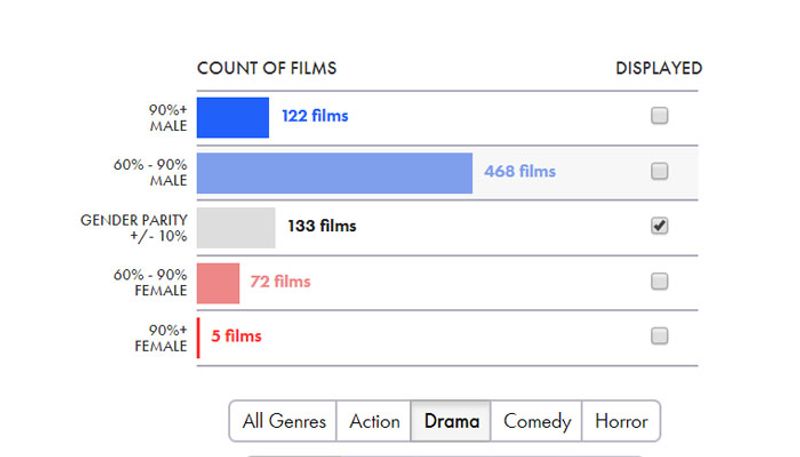Click the pink 72 films bar
The image size is (800, 457).
[x=218, y=283]
